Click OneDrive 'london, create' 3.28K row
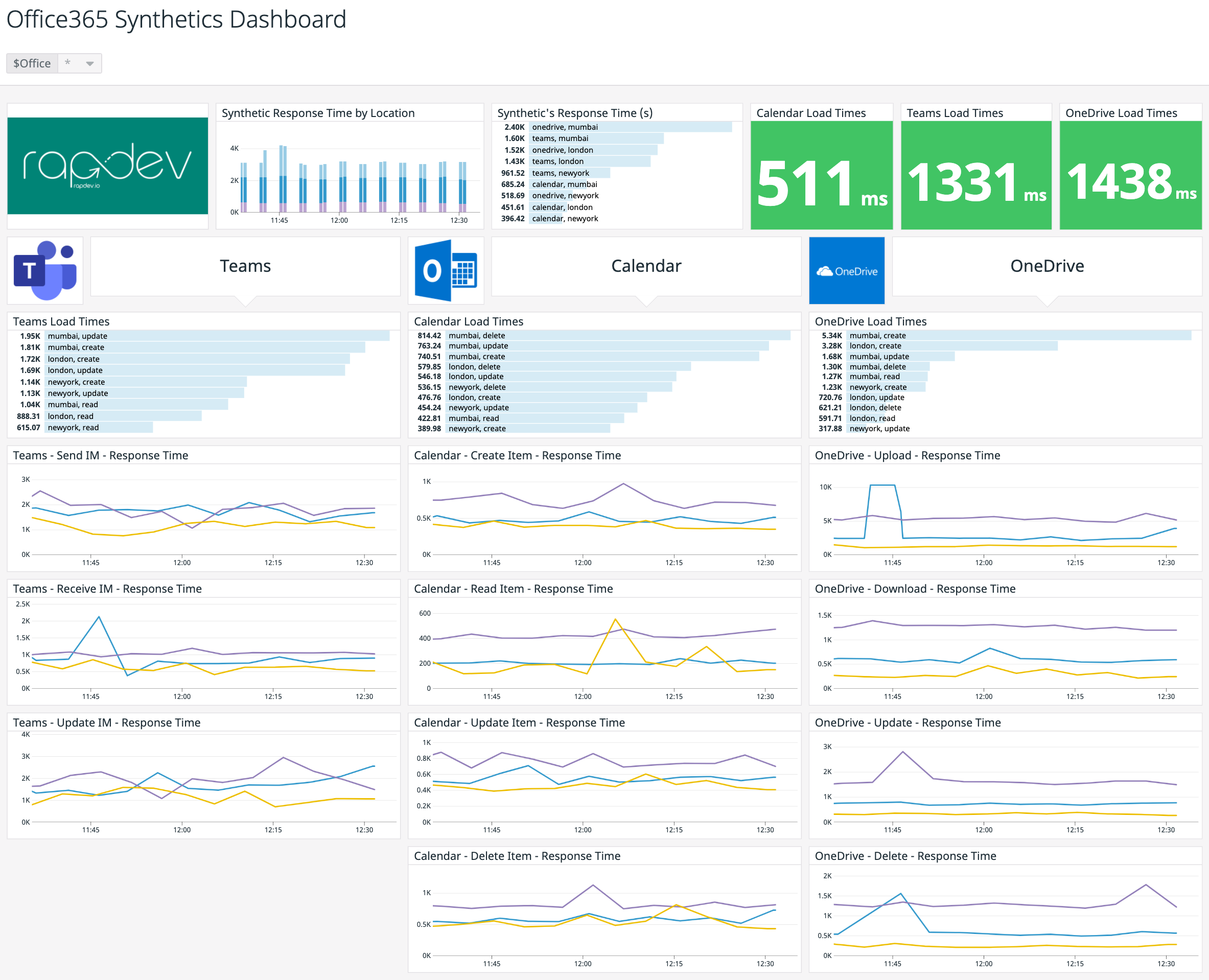This screenshot has width=1209, height=980. coord(1005,346)
